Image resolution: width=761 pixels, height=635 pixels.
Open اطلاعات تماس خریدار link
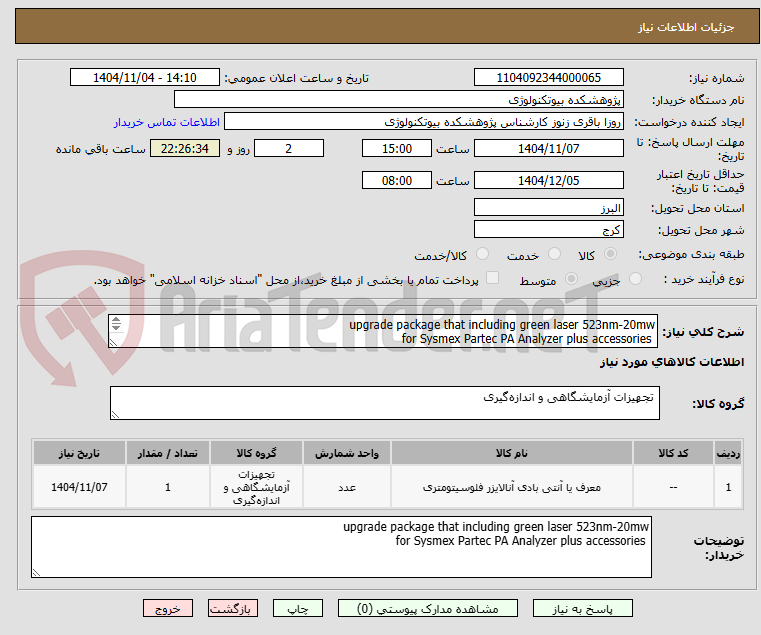[x=167, y=122]
